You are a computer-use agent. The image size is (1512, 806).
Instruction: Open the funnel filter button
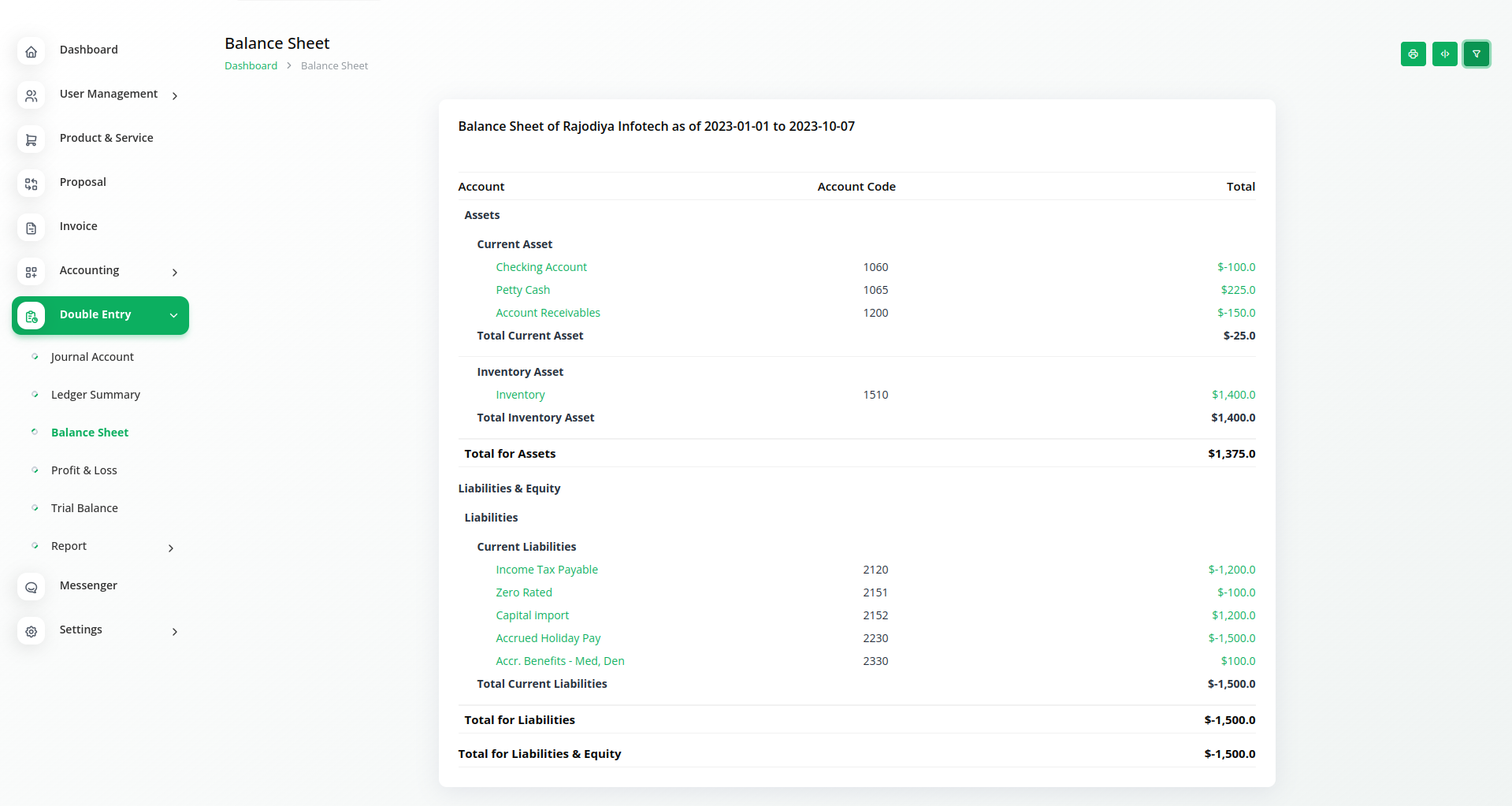pos(1476,54)
